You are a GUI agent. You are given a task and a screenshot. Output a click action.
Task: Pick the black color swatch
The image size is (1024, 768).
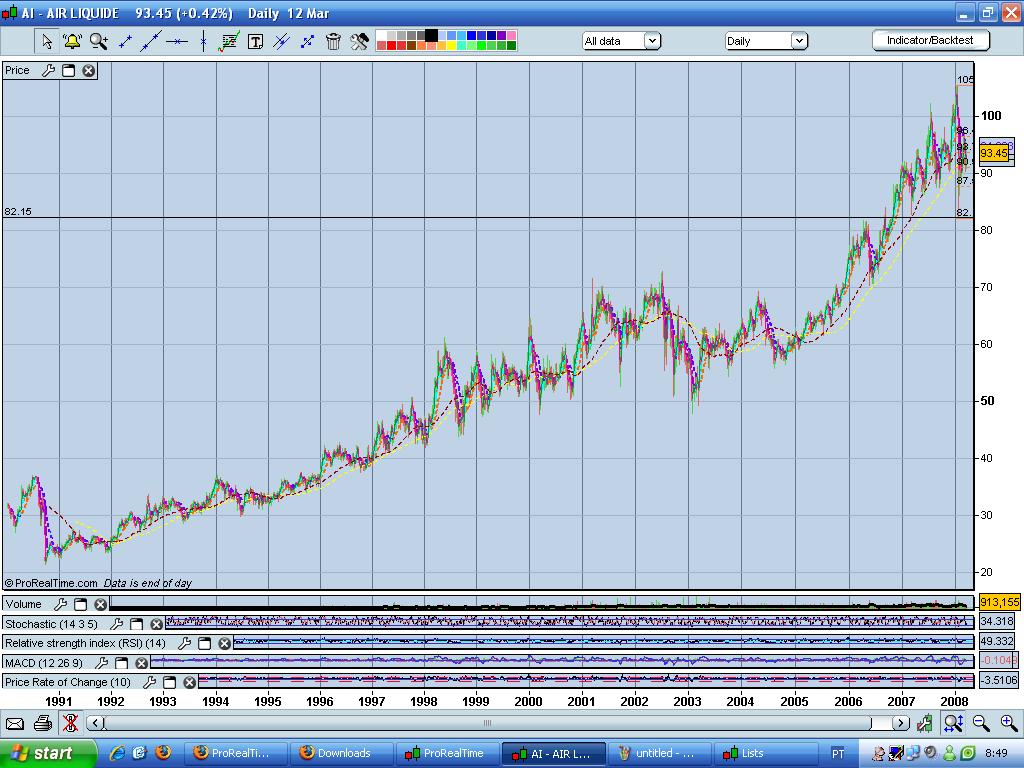[x=432, y=35]
